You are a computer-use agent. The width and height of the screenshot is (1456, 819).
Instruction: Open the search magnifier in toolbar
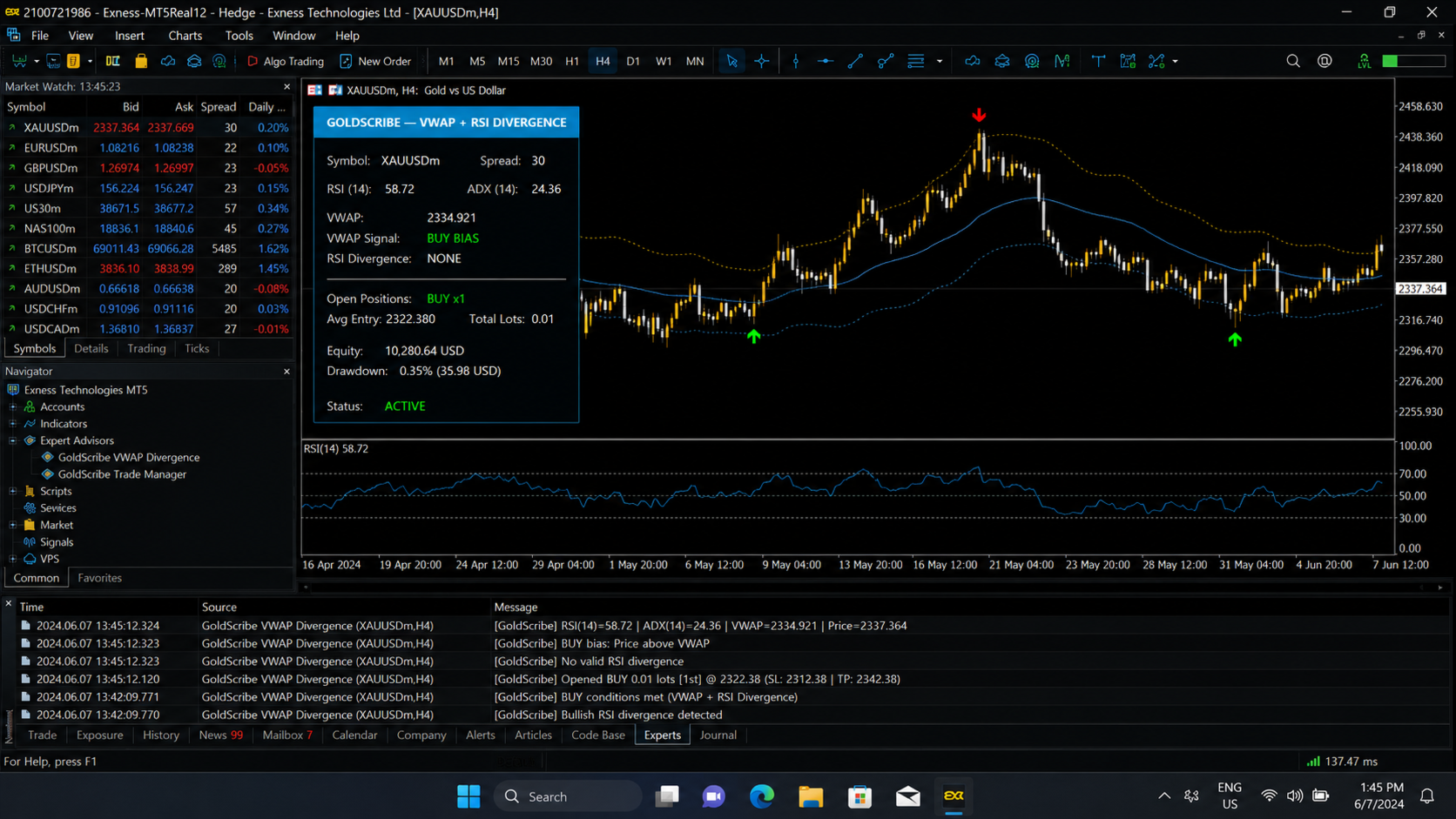(1293, 61)
